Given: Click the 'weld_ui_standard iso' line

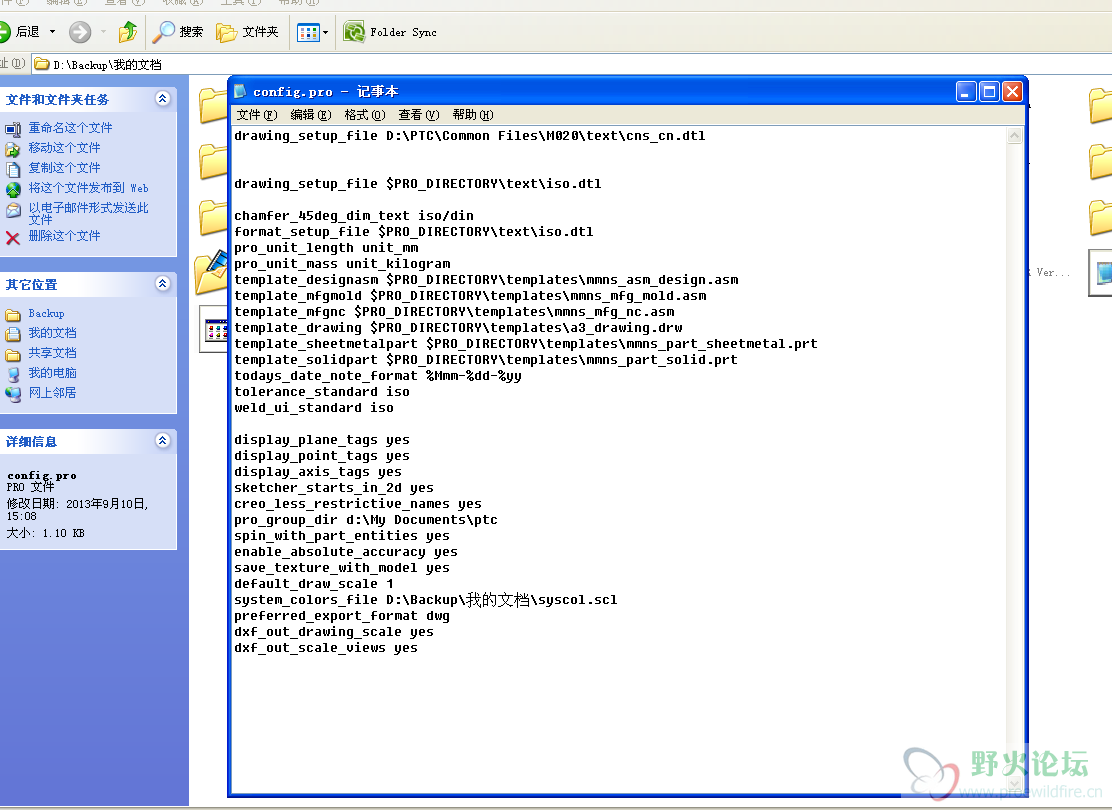Looking at the screenshot, I should [x=313, y=408].
